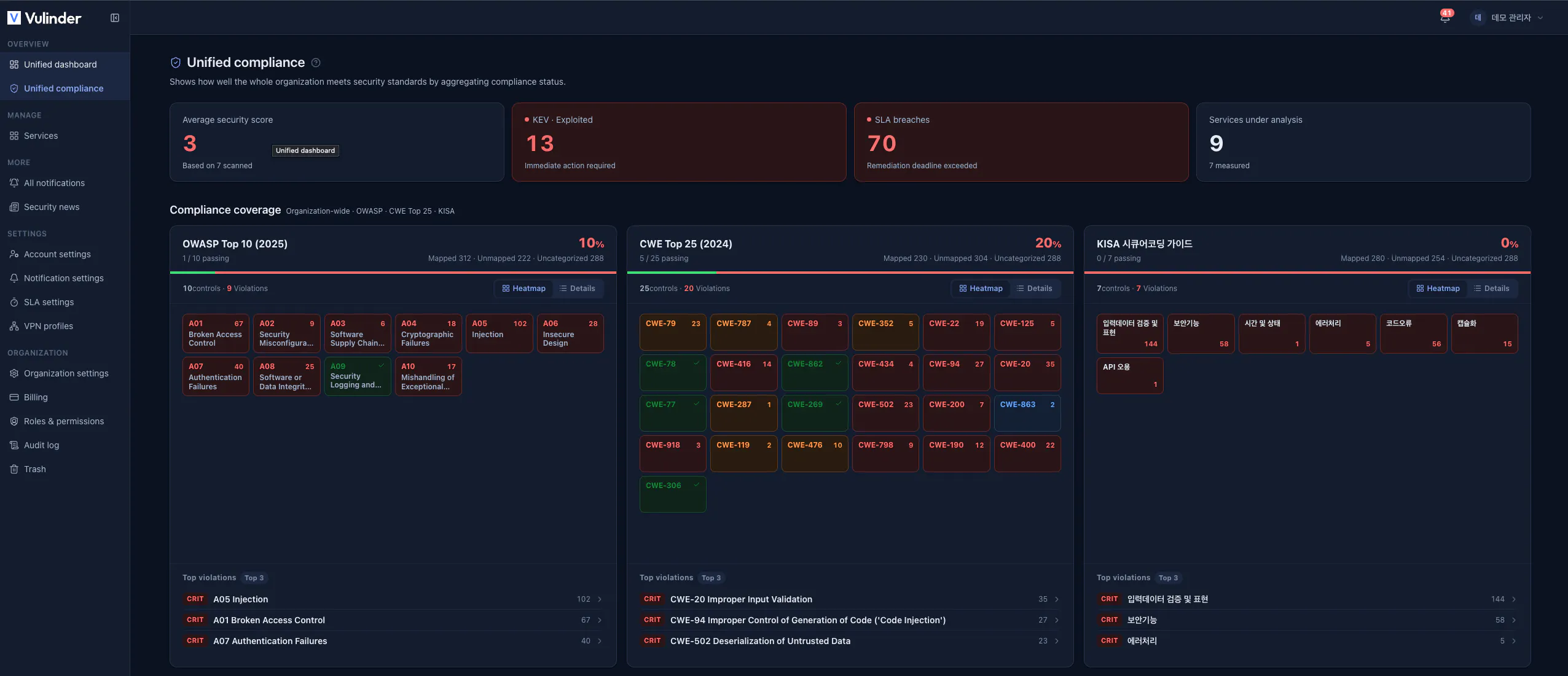Click the Audit log icon
The height and width of the screenshot is (676, 1568).
click(14, 445)
